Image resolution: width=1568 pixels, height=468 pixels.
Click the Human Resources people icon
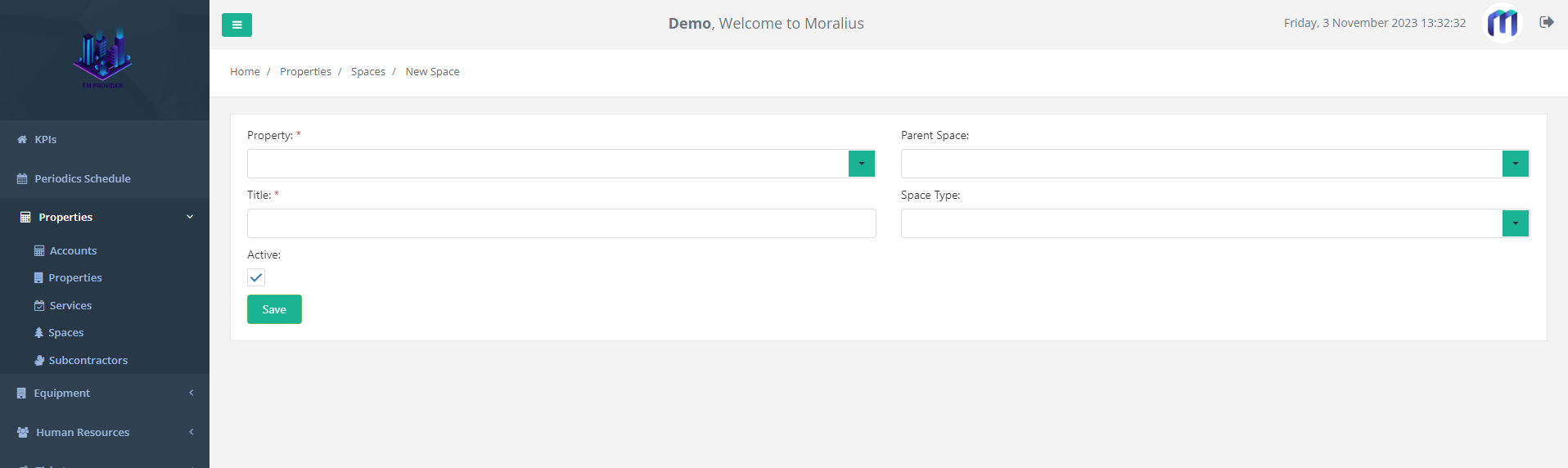click(x=23, y=433)
